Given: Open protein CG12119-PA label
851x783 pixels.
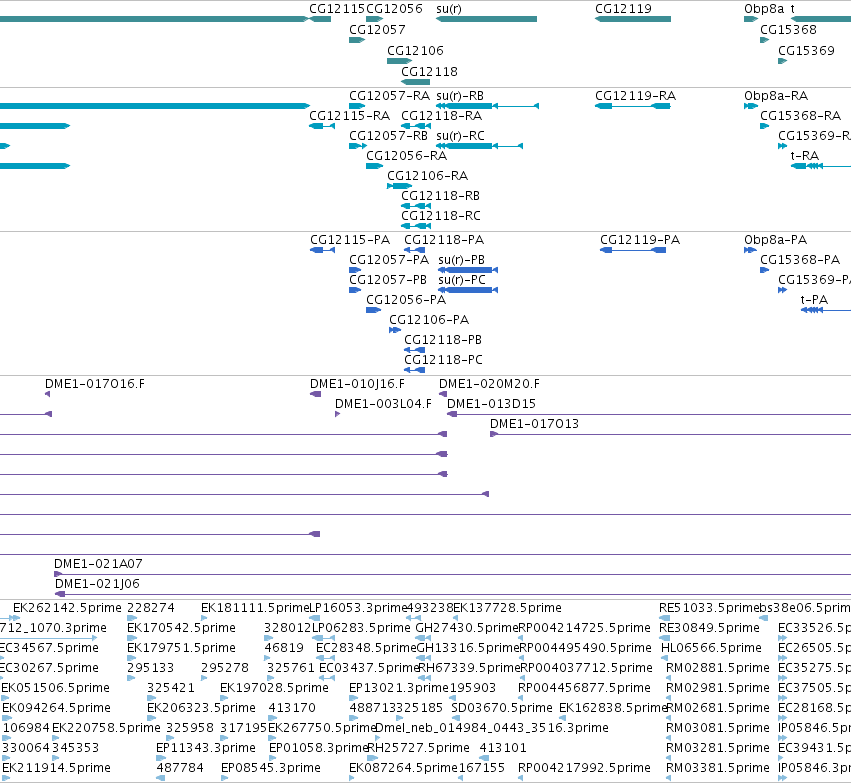Looking at the screenshot, I should [640, 240].
